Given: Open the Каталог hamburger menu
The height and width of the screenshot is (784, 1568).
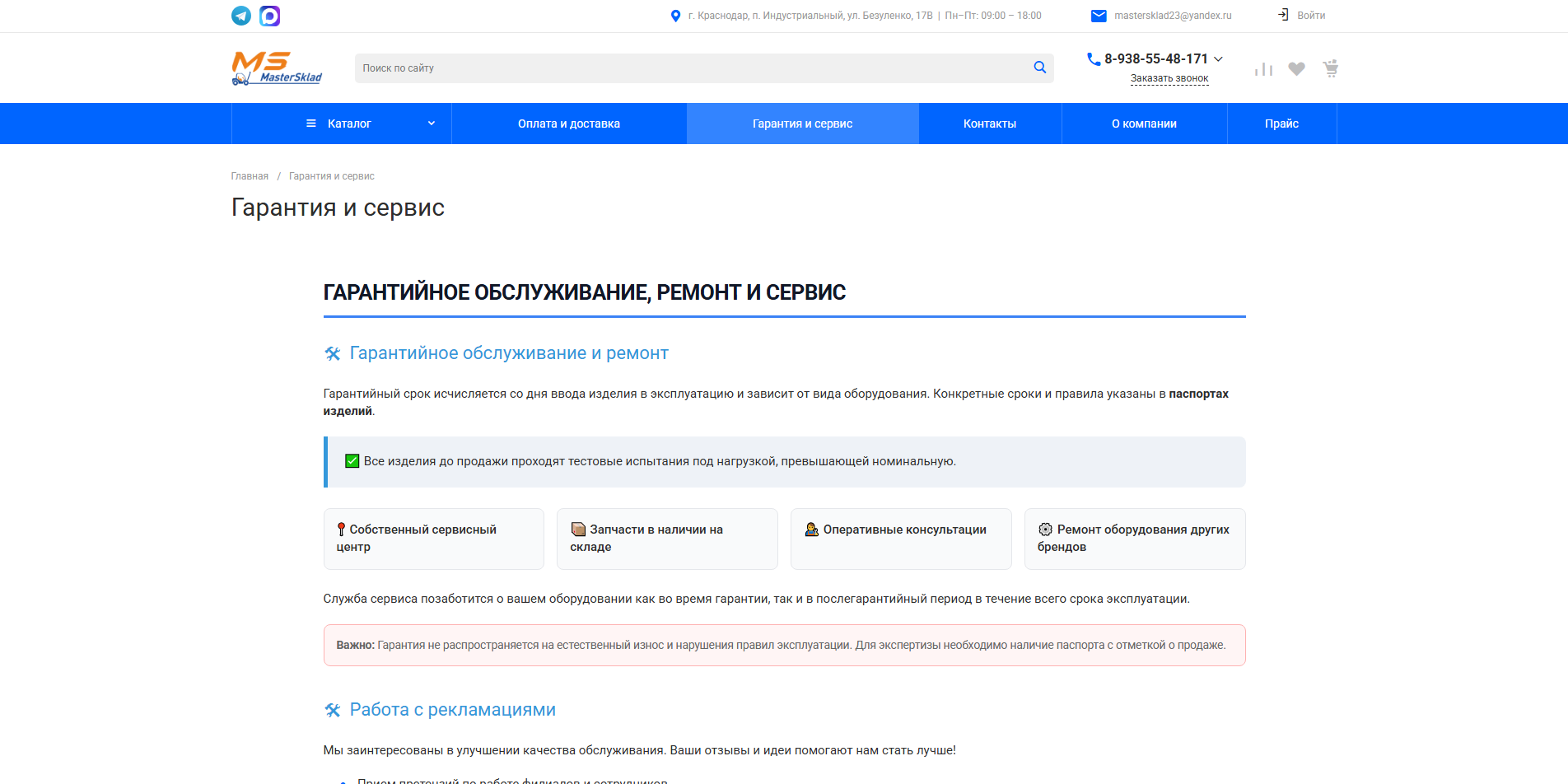Looking at the screenshot, I should (x=311, y=124).
